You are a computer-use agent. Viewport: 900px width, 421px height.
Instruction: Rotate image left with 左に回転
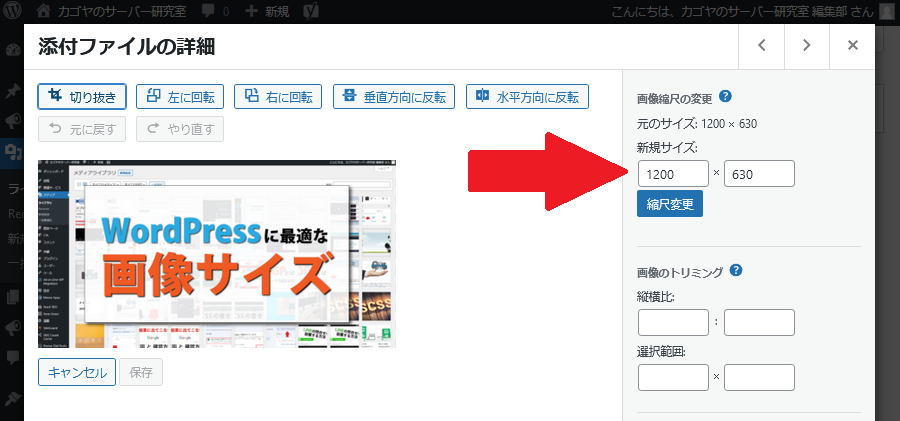point(180,97)
